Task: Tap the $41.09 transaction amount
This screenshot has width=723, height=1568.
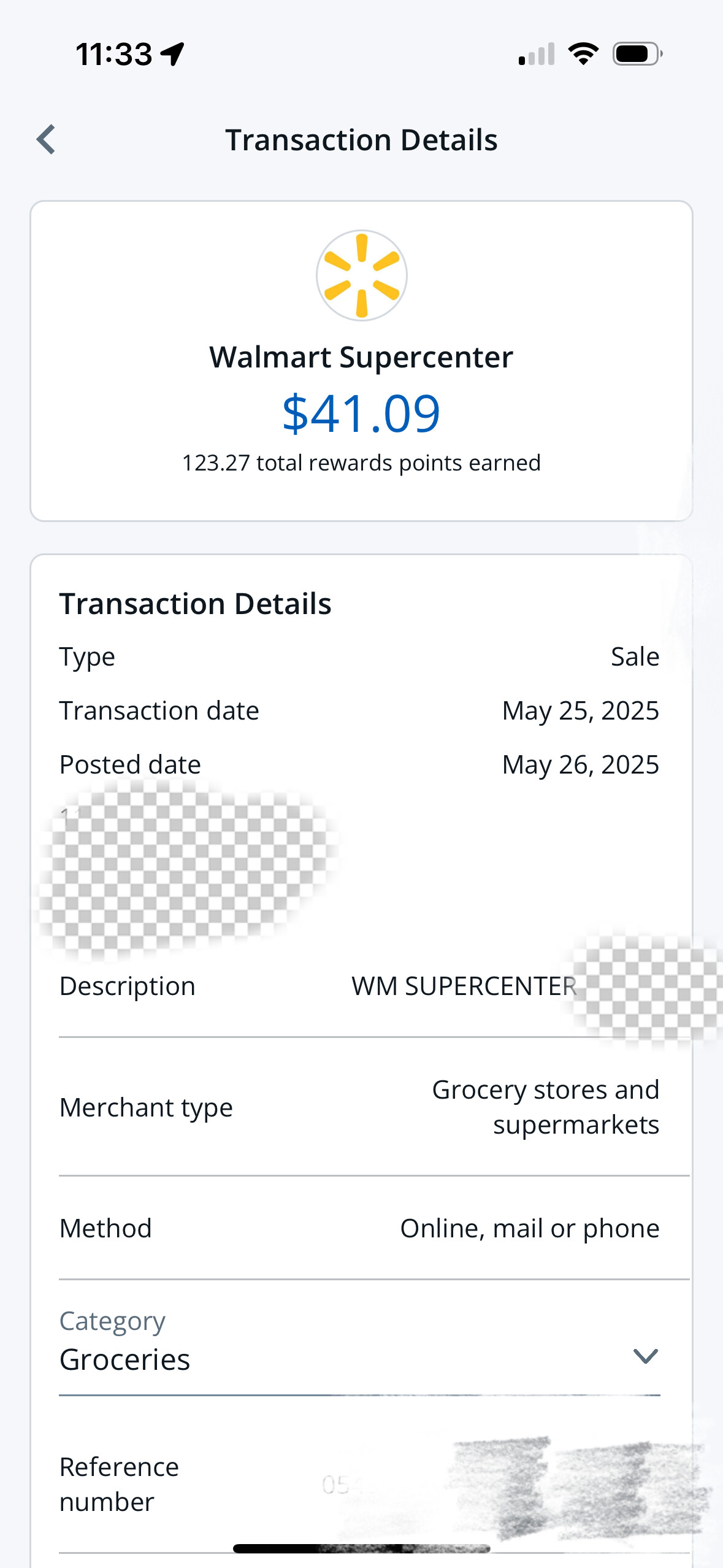Action: point(361,413)
